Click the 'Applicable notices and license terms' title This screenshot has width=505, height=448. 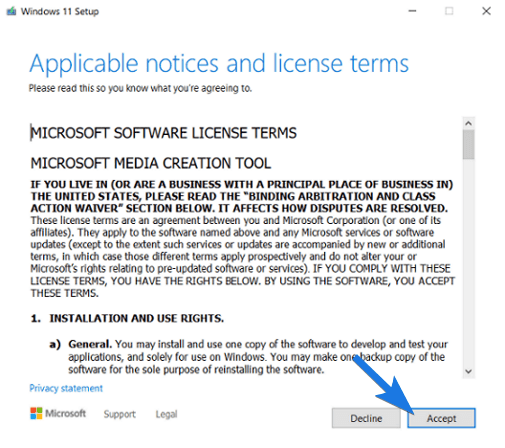[x=219, y=64]
